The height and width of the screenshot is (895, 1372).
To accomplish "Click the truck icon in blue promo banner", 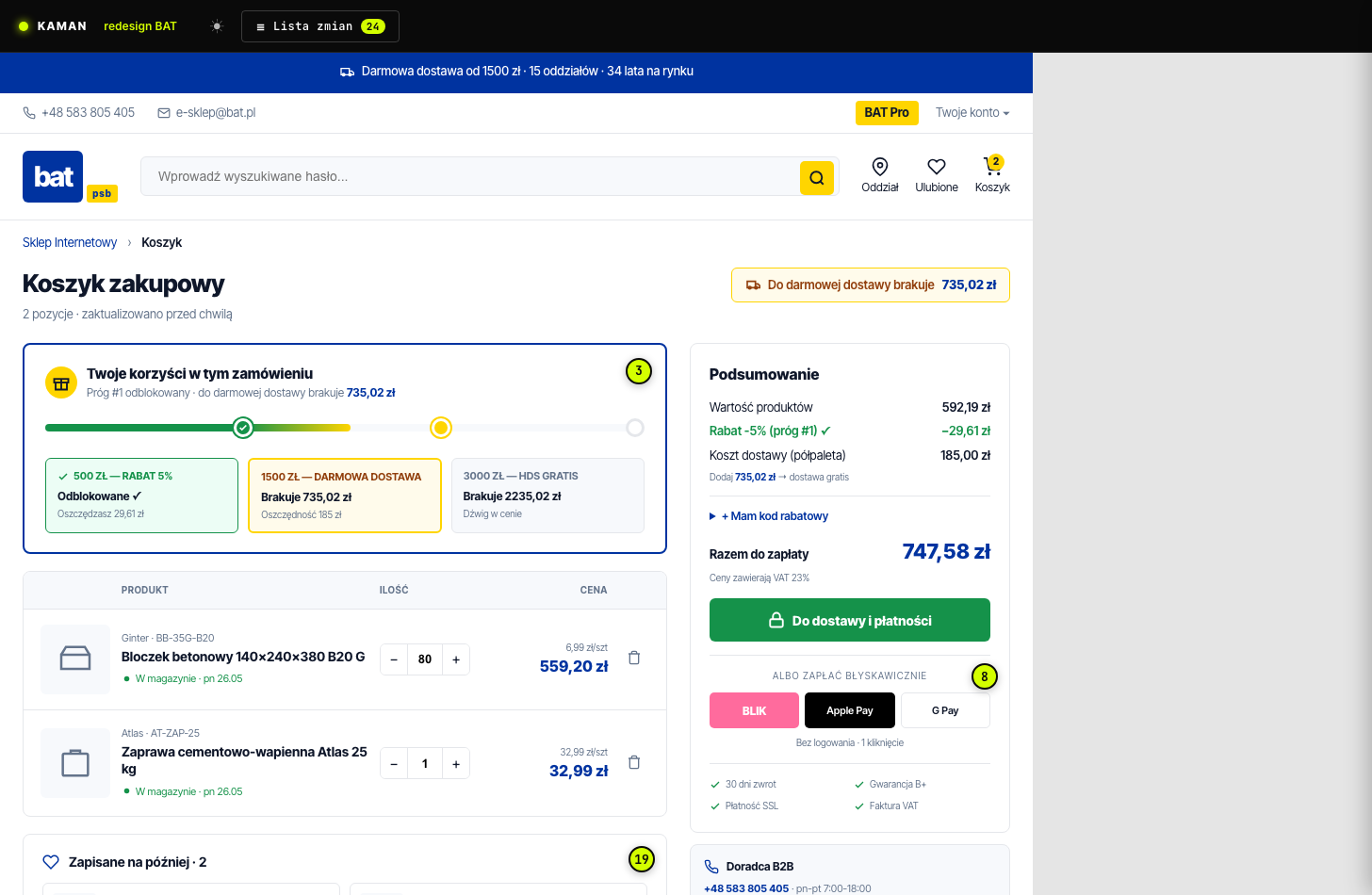I will pos(348,72).
